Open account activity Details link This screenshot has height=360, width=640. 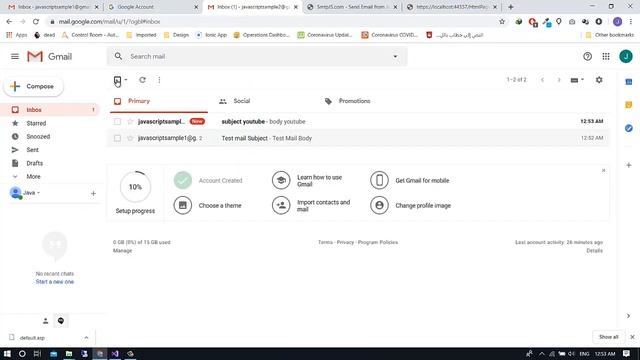click(595, 251)
